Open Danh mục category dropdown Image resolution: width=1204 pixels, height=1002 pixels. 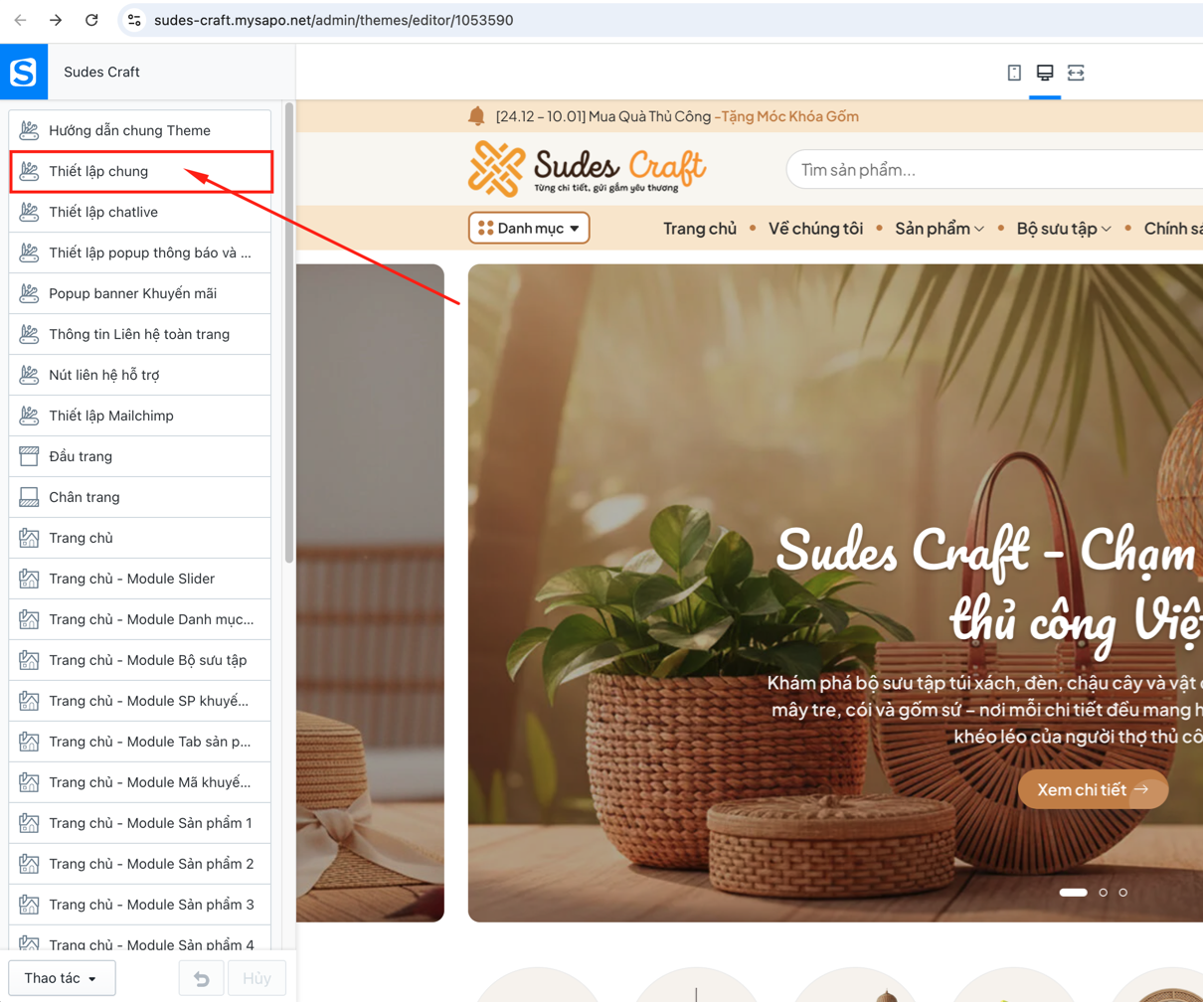[x=529, y=228]
